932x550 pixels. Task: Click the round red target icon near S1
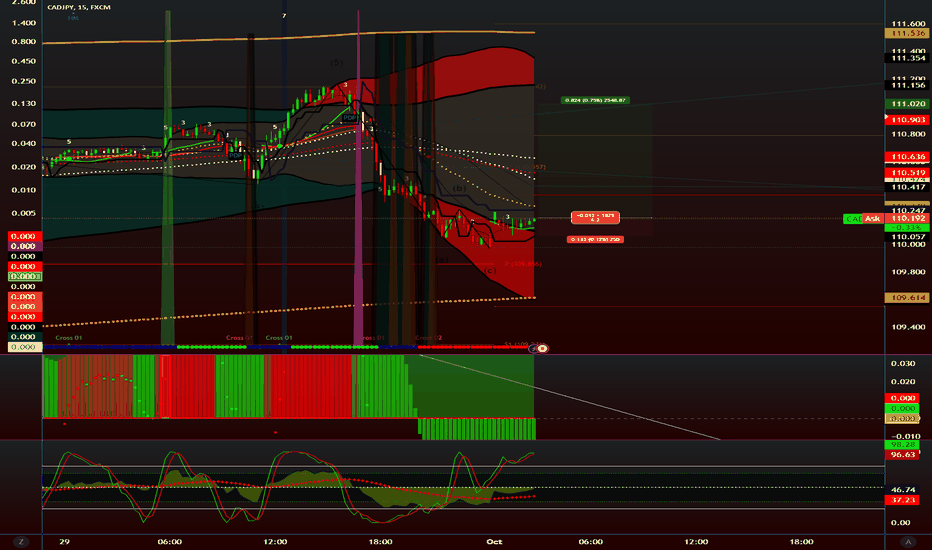tap(542, 348)
